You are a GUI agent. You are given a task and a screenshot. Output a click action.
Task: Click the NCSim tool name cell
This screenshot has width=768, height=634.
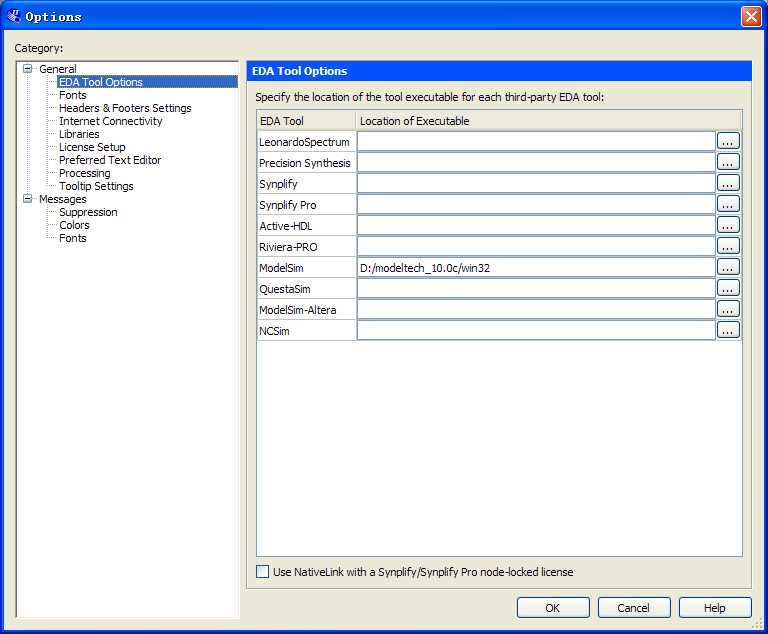(x=307, y=331)
